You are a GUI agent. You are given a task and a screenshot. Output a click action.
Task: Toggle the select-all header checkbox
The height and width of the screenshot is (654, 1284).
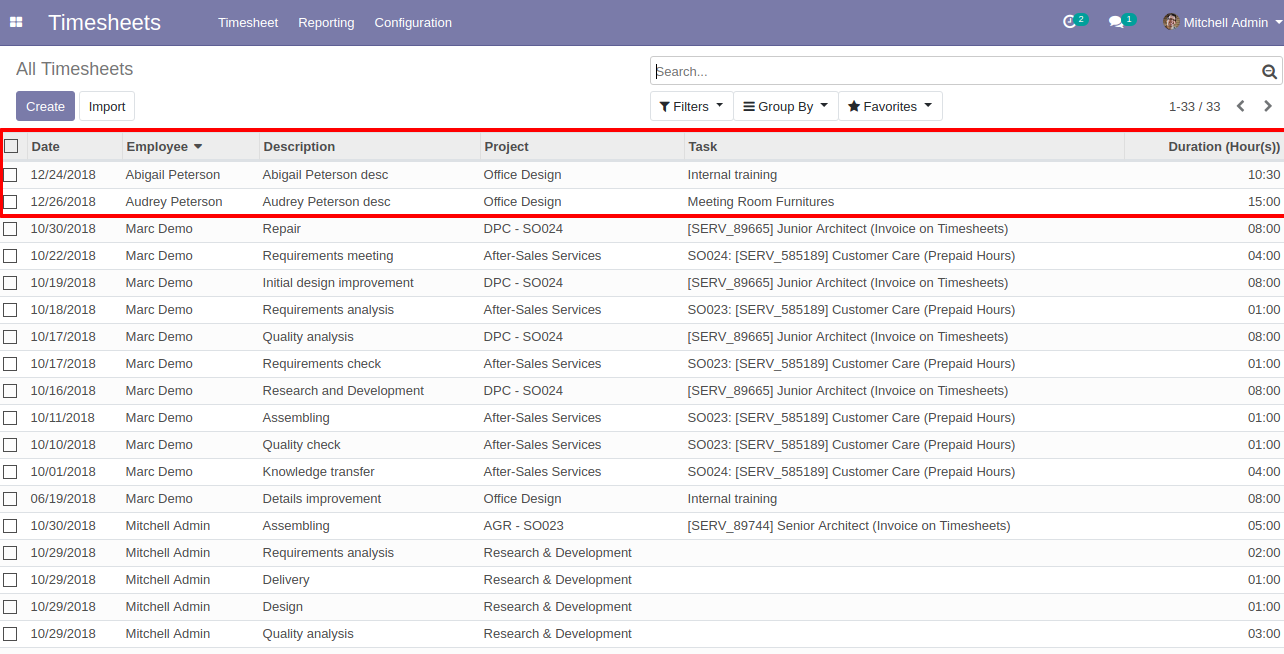[11, 146]
